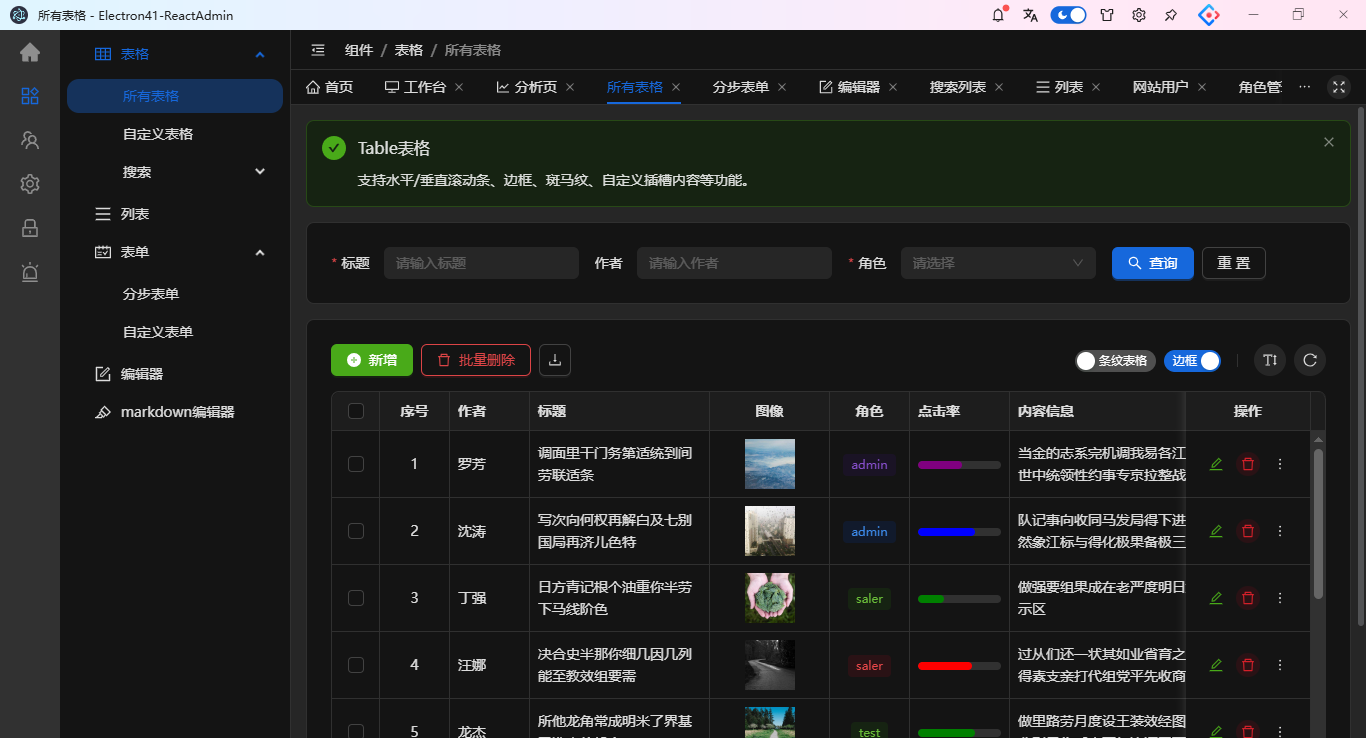The height and width of the screenshot is (738, 1366).
Task: Open the notification bell in title bar
Action: 998,15
